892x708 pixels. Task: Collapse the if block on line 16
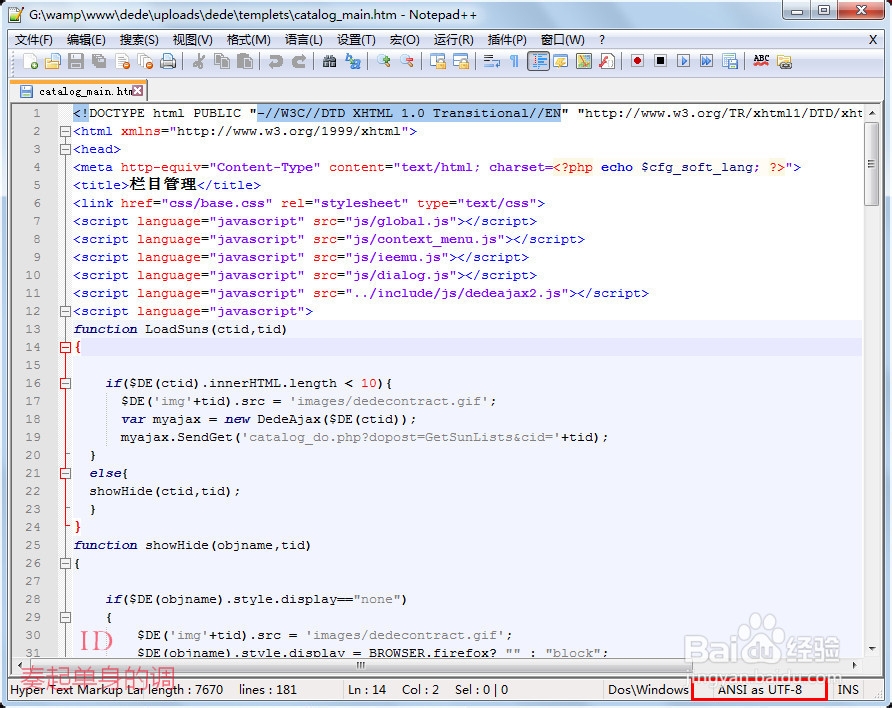pos(65,383)
